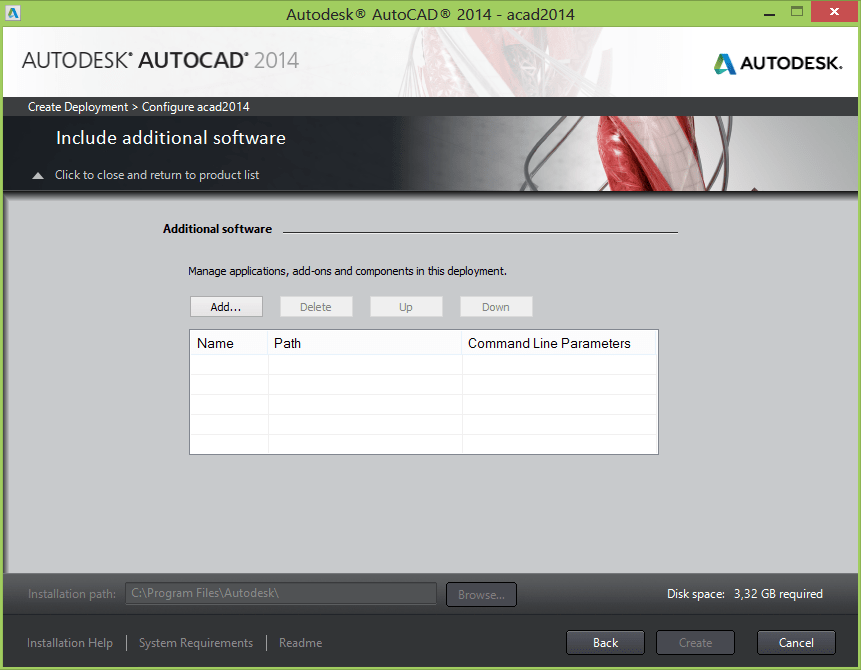Open the Installation Help link
Viewport: 861px width, 670px height.
tap(70, 643)
